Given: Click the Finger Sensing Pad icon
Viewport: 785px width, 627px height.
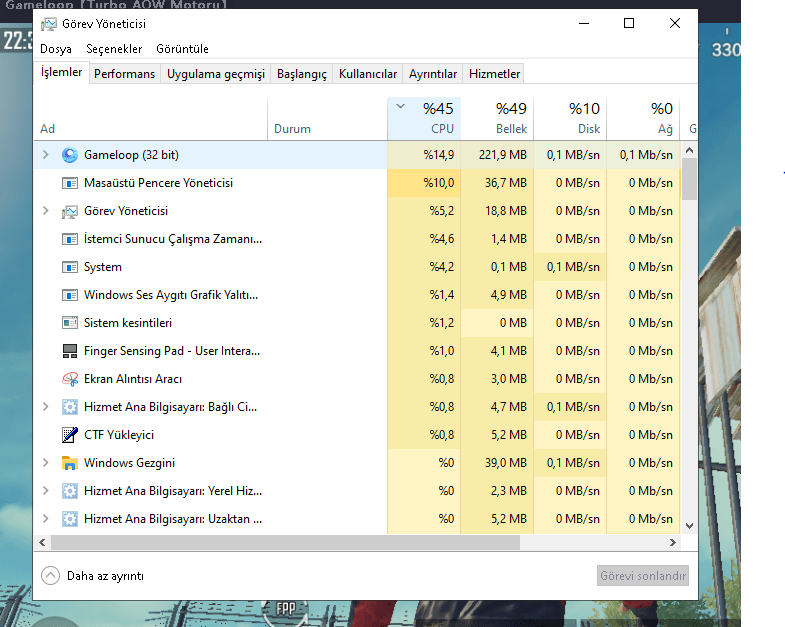Looking at the screenshot, I should pos(70,351).
